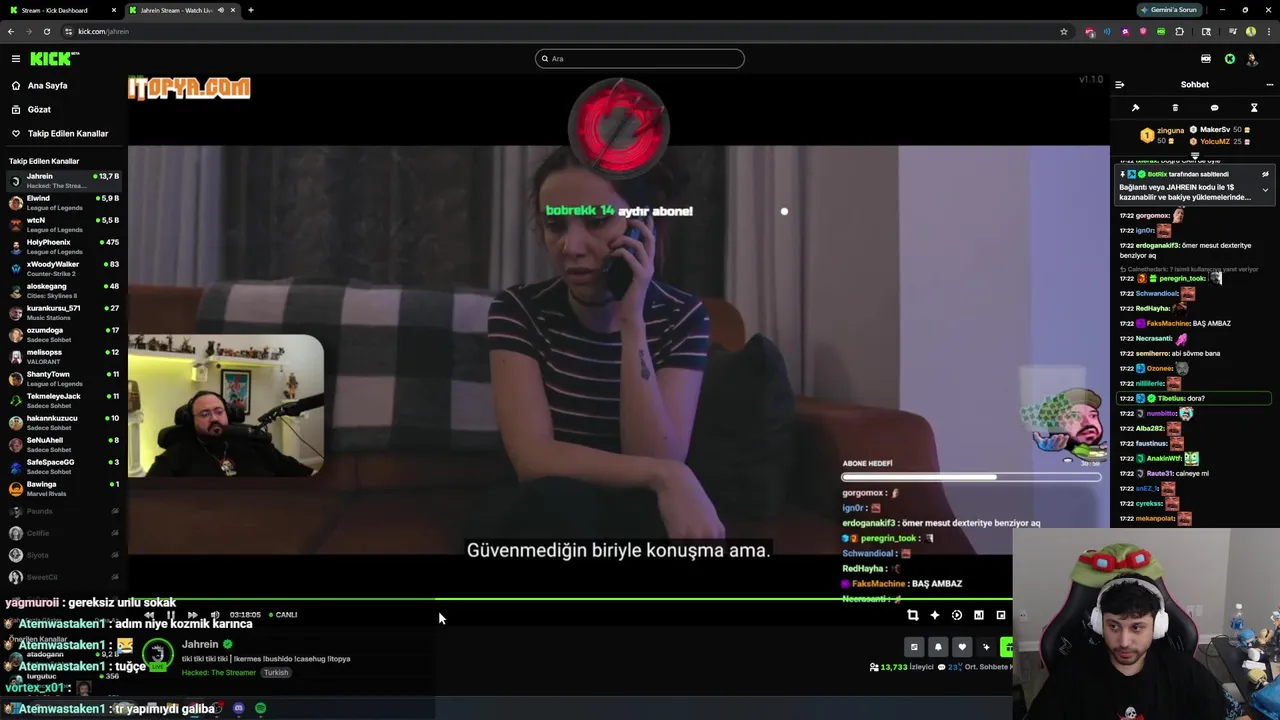Open the HolyPhoenix channel
This screenshot has width=1280, height=720.
pyautogui.click(x=64, y=247)
